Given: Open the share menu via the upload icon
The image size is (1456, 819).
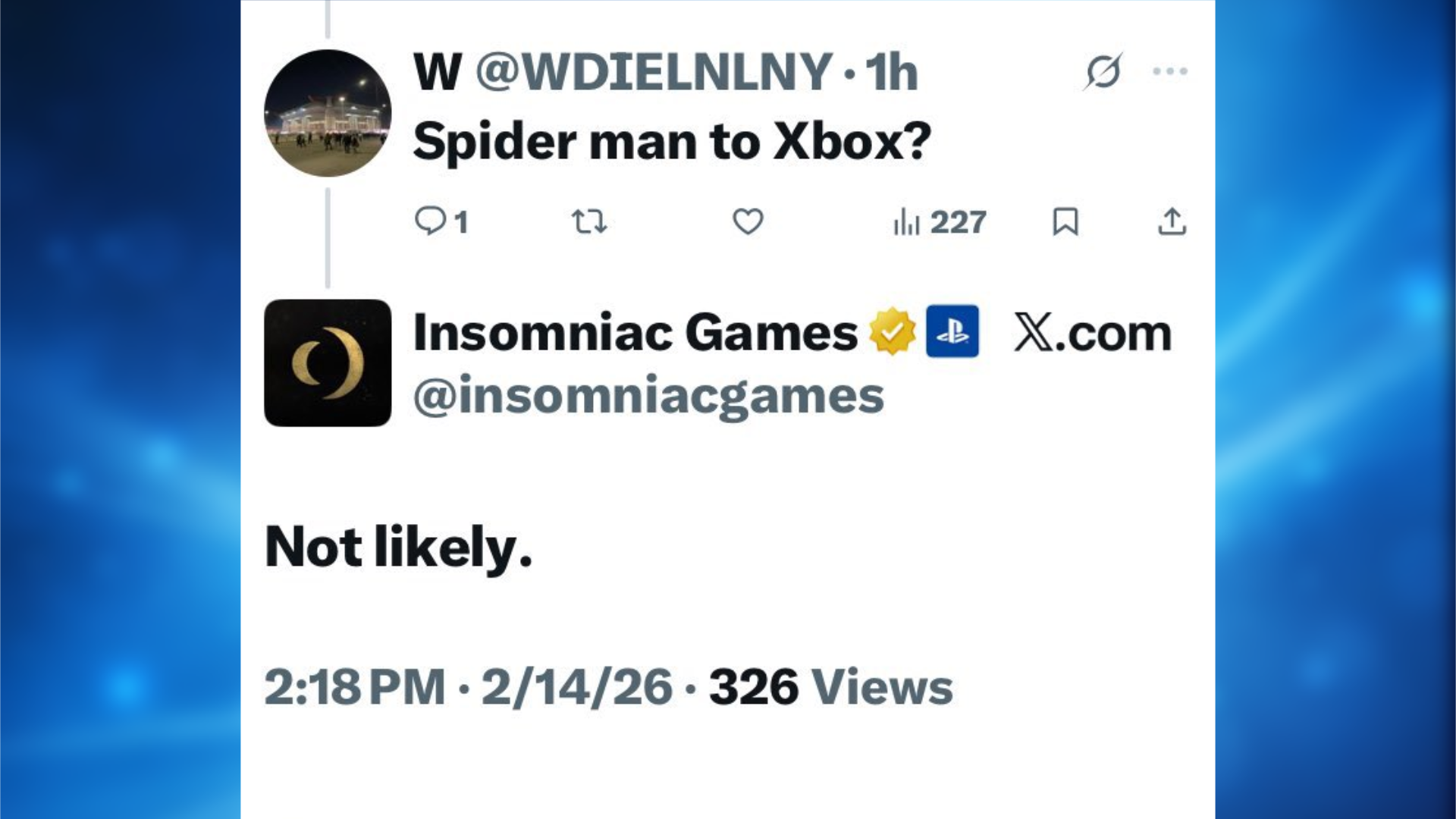Looking at the screenshot, I should 1172,221.
